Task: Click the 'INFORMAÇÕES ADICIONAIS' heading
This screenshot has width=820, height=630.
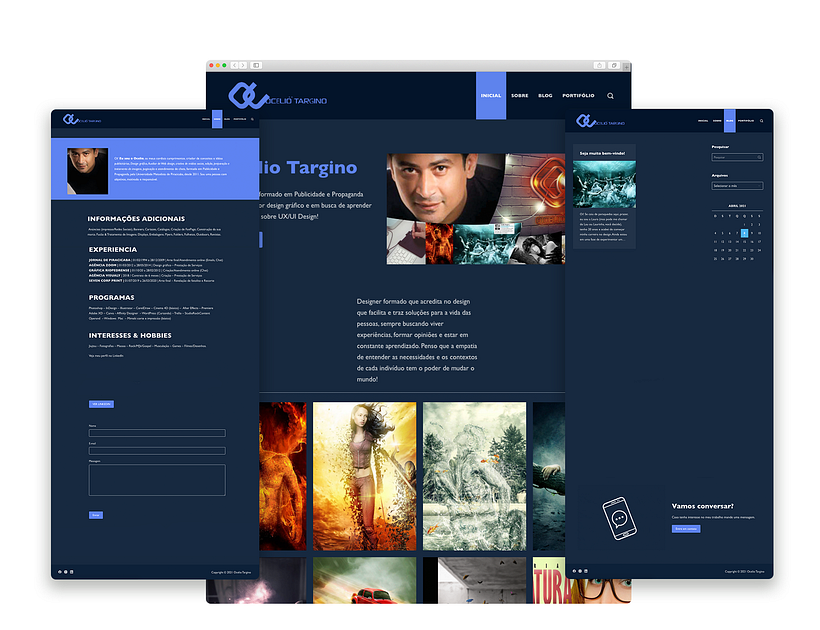Action: coord(136,219)
